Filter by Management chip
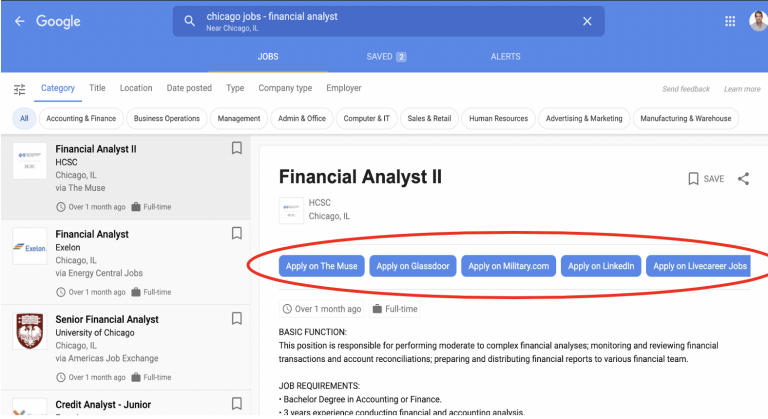Image resolution: width=768 pixels, height=419 pixels. tap(239, 119)
